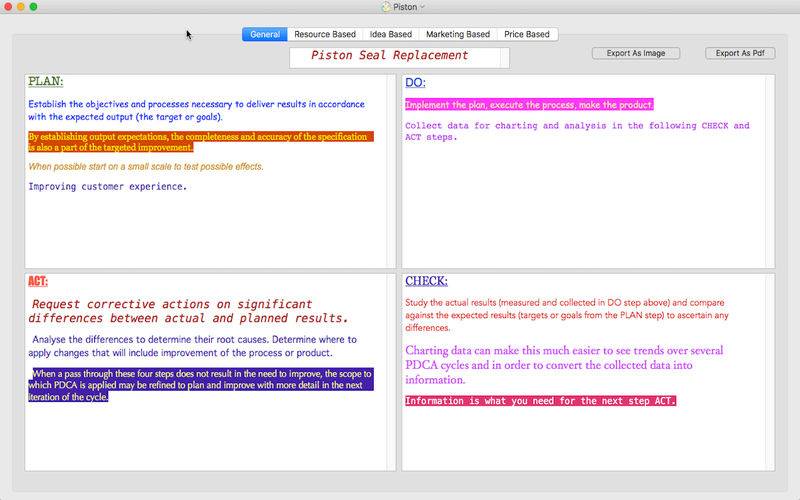Click the PLAN: heading
This screenshot has height=500, width=800.
[x=46, y=82]
